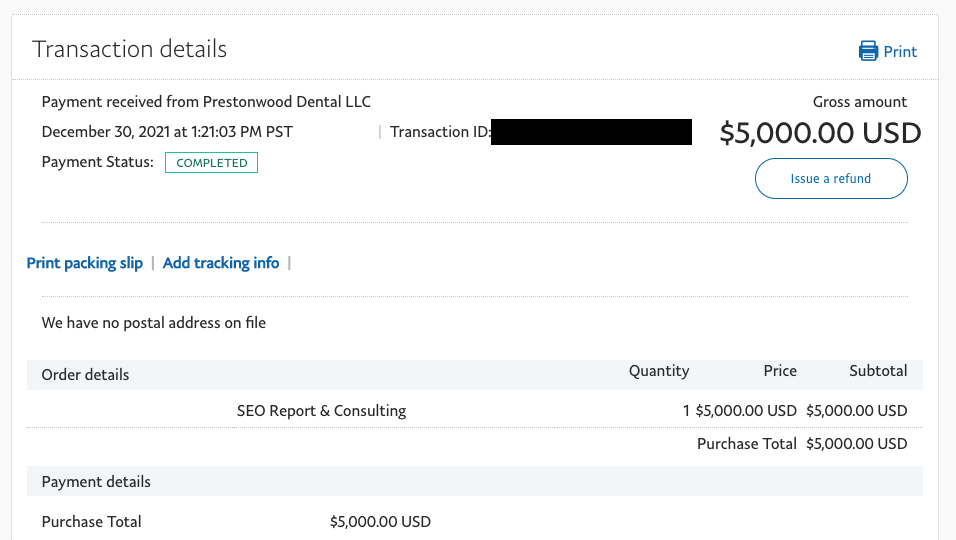Open the Print packing slip link
Screen dimensions: 956x540
pos(85,263)
